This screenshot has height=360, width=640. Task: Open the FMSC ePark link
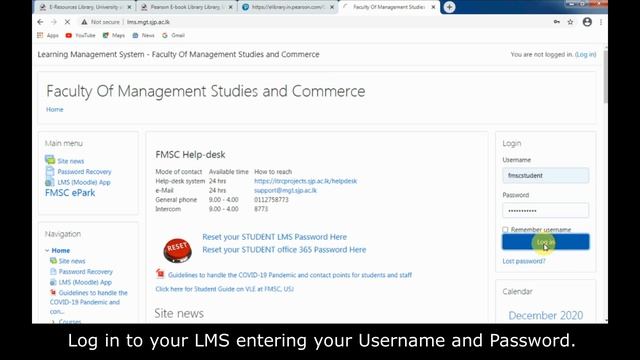[x=70, y=193]
